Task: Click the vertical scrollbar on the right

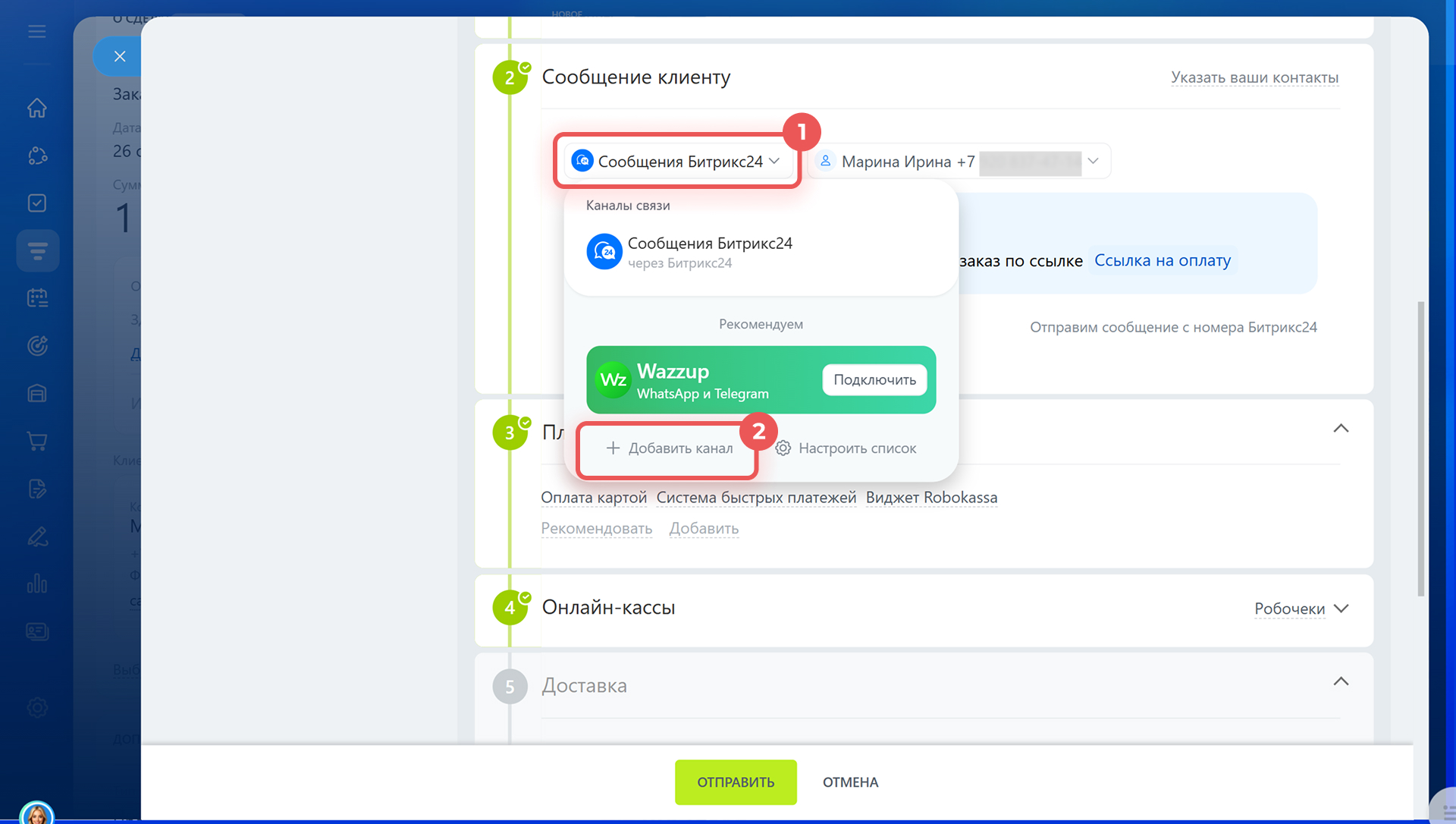Action: coord(1420,448)
